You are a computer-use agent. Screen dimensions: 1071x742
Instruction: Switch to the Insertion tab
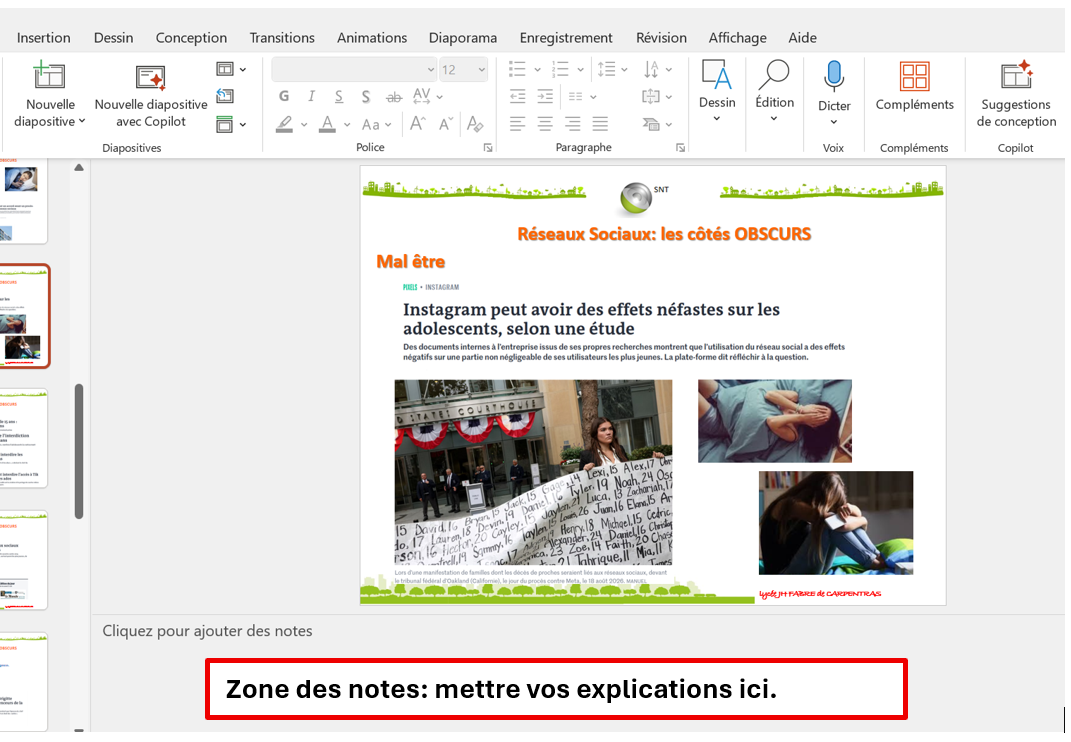(x=44, y=38)
